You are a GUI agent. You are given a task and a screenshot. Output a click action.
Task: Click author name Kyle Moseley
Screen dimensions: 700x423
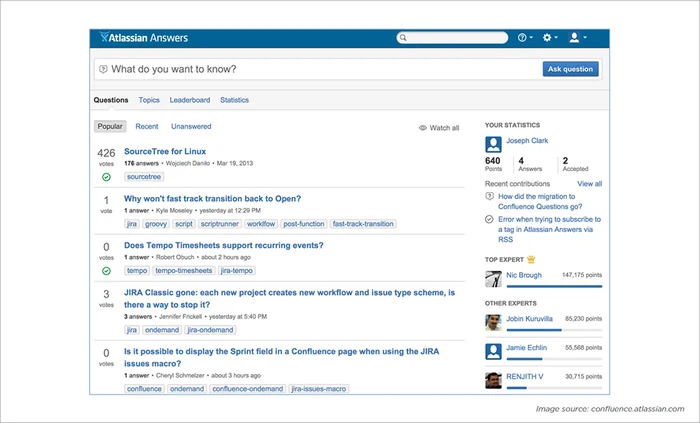tap(174, 211)
